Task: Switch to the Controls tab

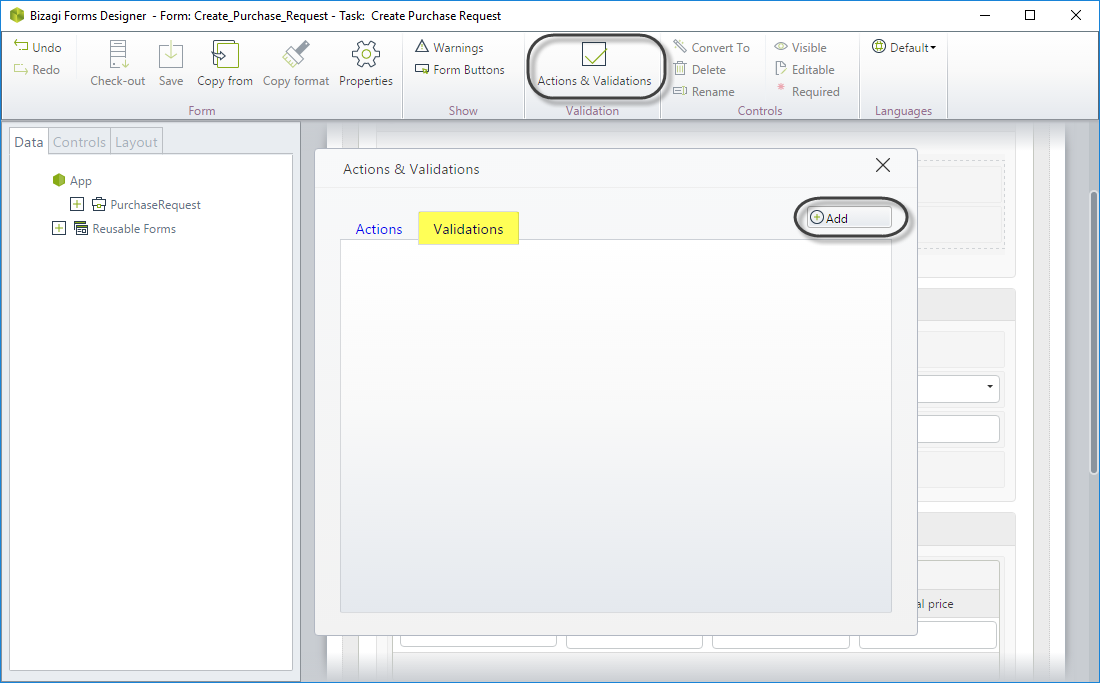Action: coord(79,142)
